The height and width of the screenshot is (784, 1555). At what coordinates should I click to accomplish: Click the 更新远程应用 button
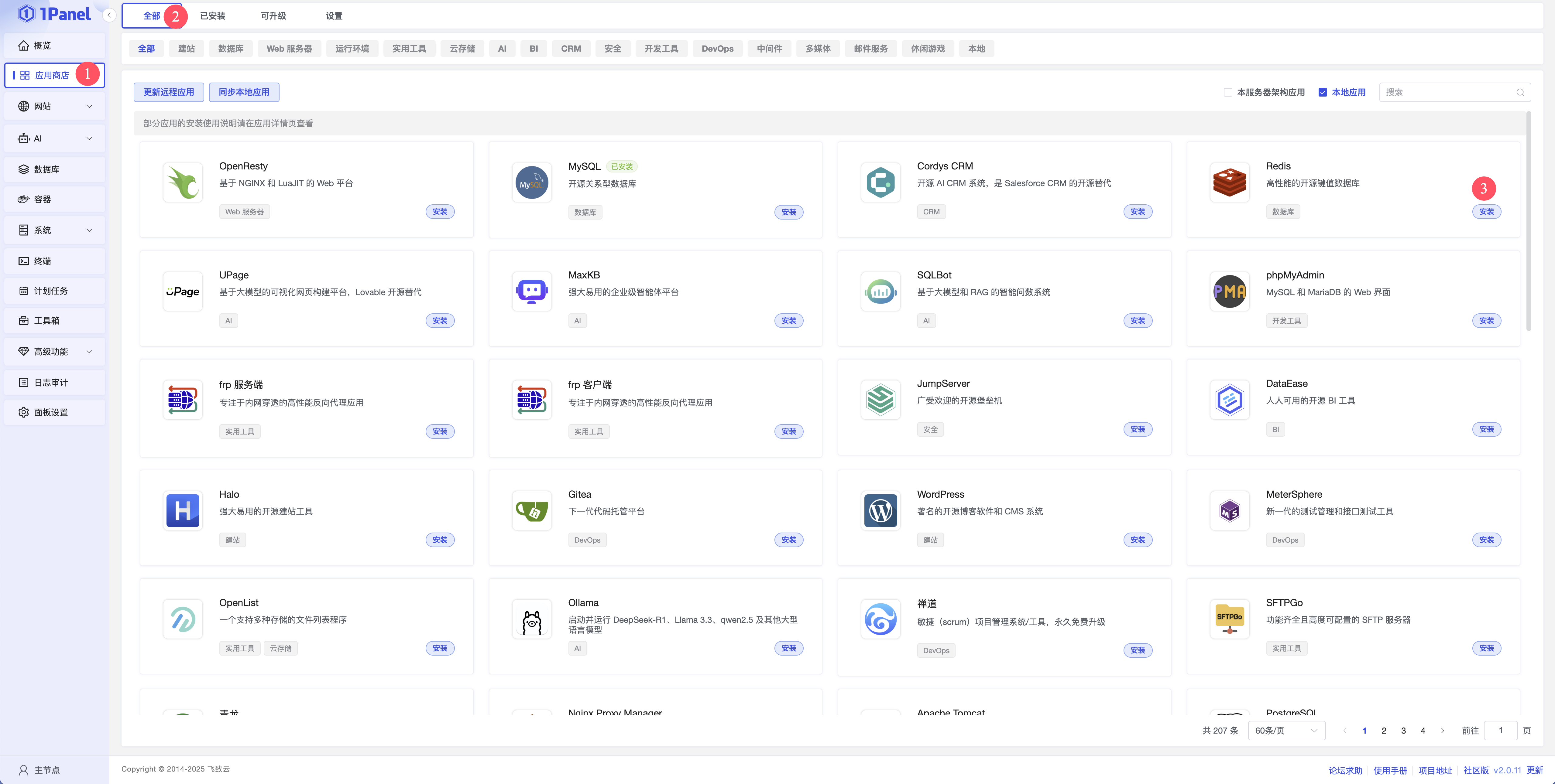click(x=168, y=92)
